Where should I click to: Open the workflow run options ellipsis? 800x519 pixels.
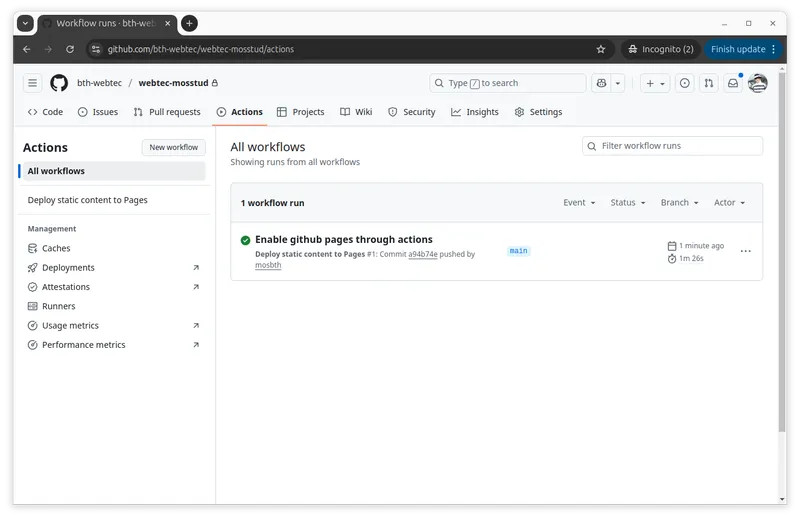pyautogui.click(x=745, y=251)
